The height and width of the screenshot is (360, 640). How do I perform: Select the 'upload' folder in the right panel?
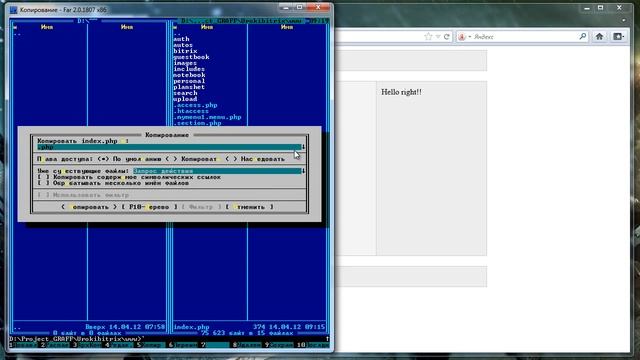185,99
